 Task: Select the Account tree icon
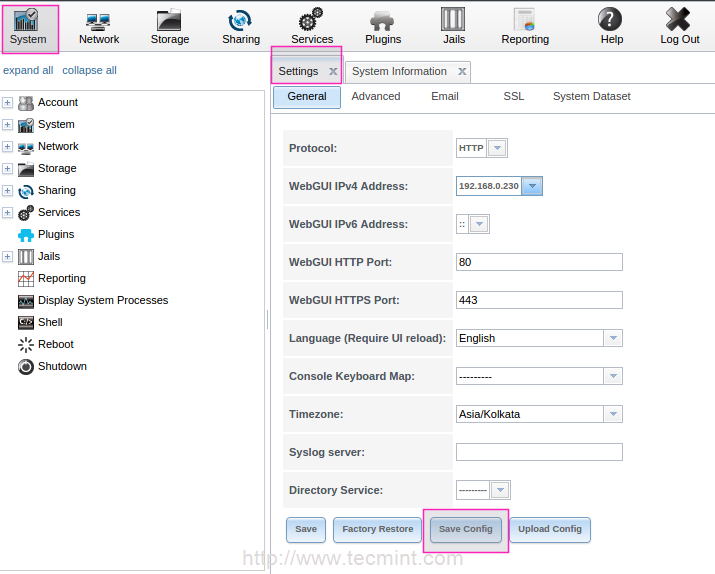[26, 103]
